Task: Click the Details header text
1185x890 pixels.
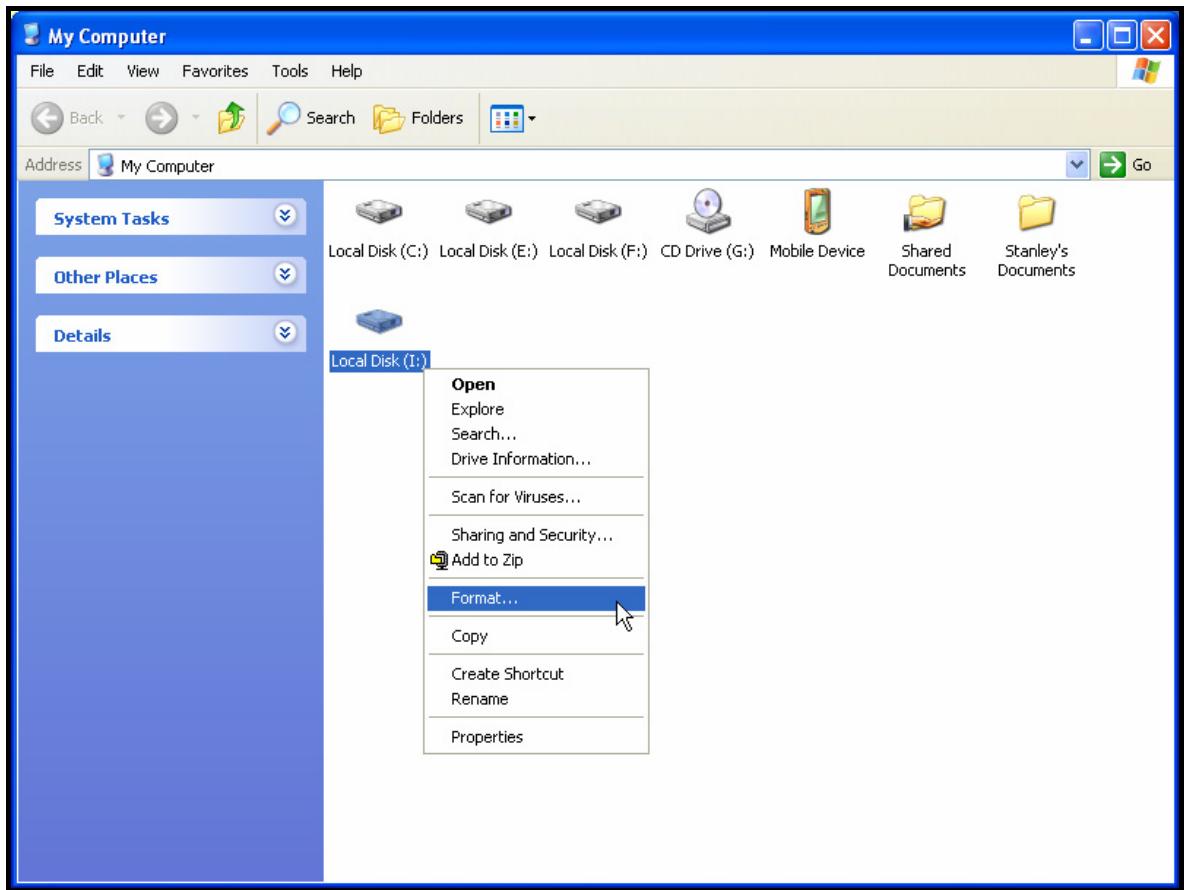Action: [x=82, y=335]
